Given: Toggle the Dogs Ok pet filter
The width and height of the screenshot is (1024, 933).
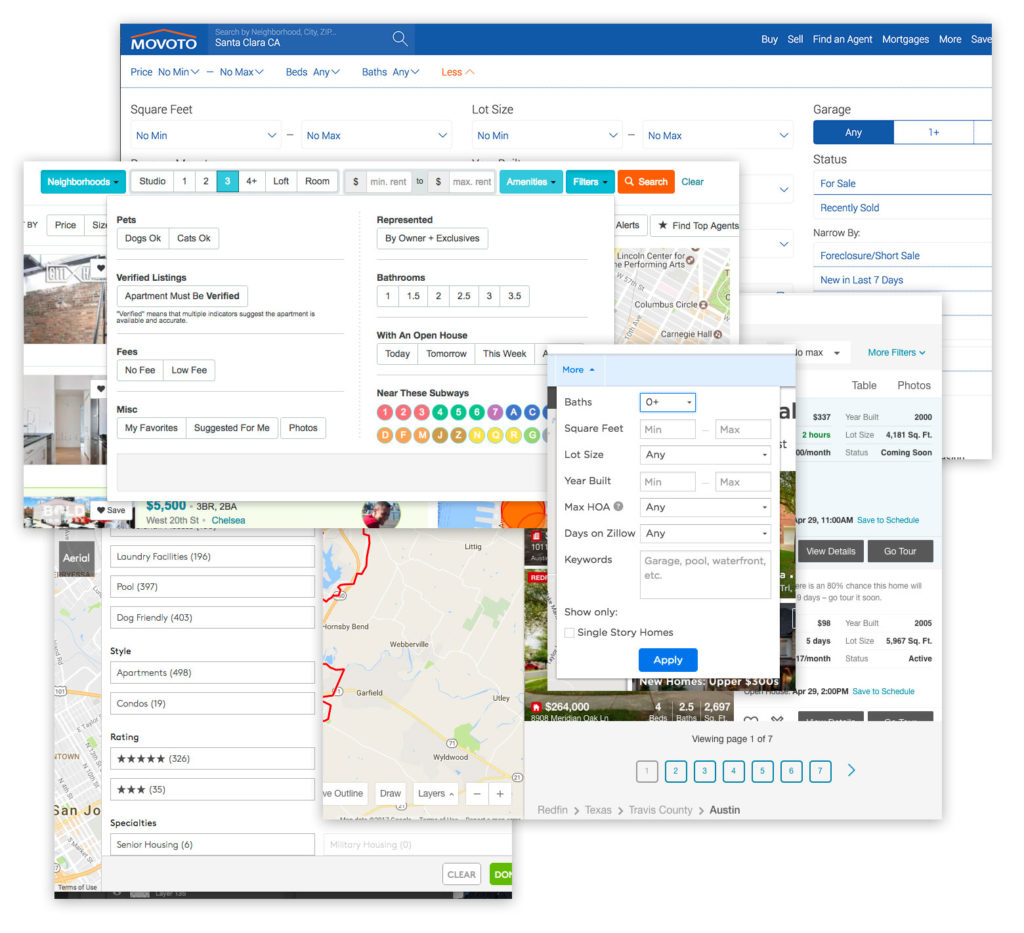Looking at the screenshot, I should tap(143, 238).
